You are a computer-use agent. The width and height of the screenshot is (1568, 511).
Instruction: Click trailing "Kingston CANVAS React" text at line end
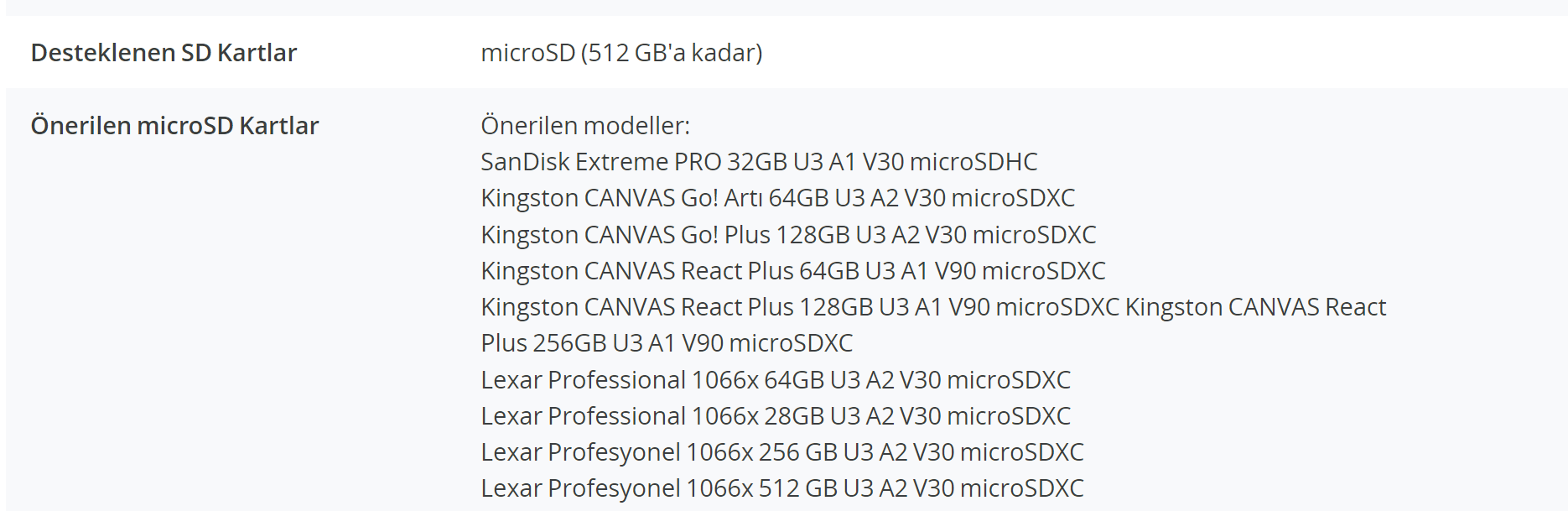(1255, 307)
